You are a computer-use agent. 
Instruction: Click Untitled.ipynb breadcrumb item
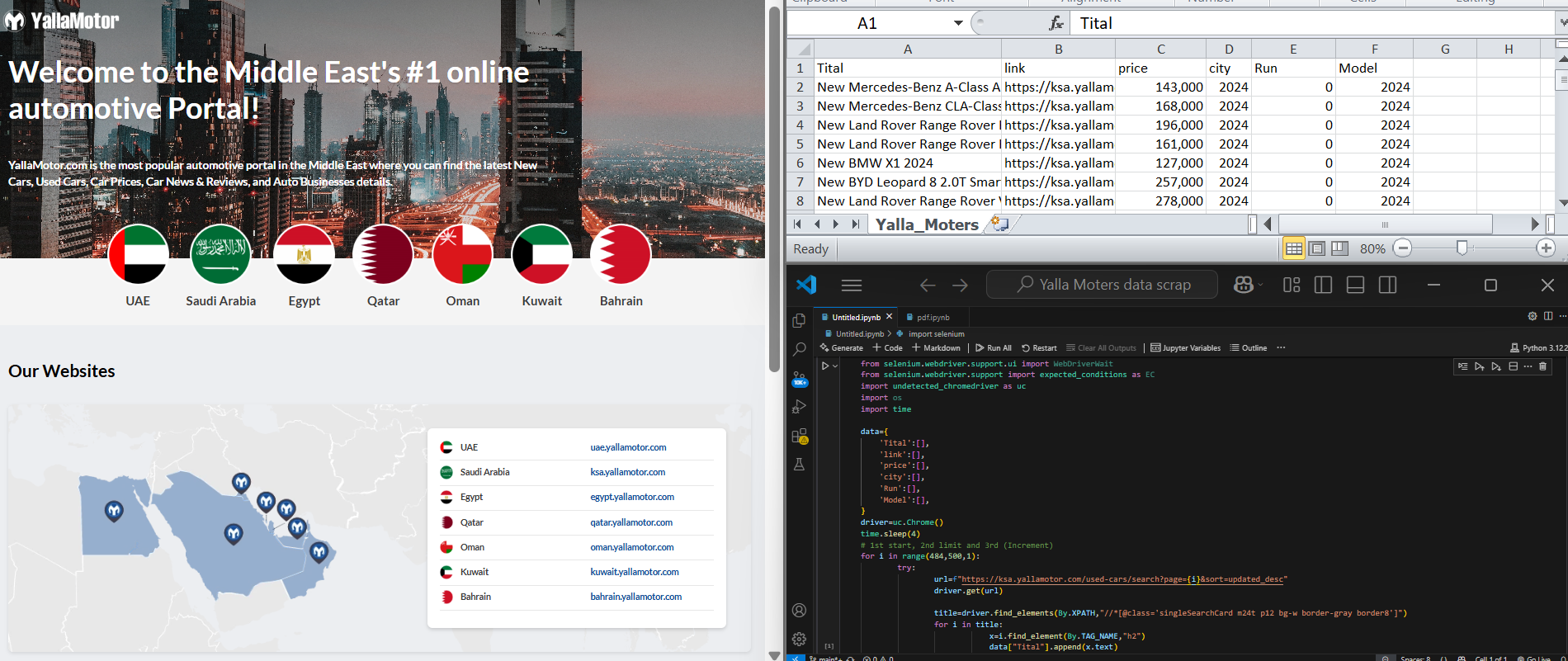pos(854,334)
